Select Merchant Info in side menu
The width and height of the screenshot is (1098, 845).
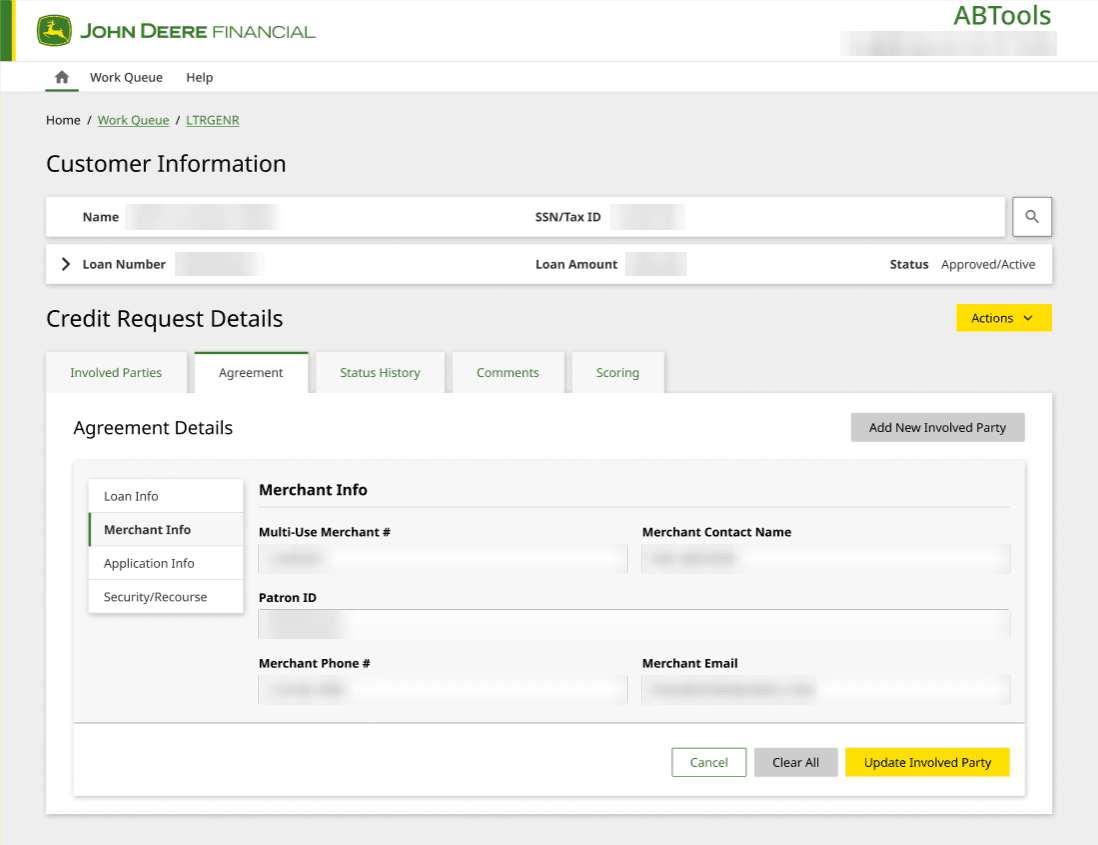click(x=166, y=529)
